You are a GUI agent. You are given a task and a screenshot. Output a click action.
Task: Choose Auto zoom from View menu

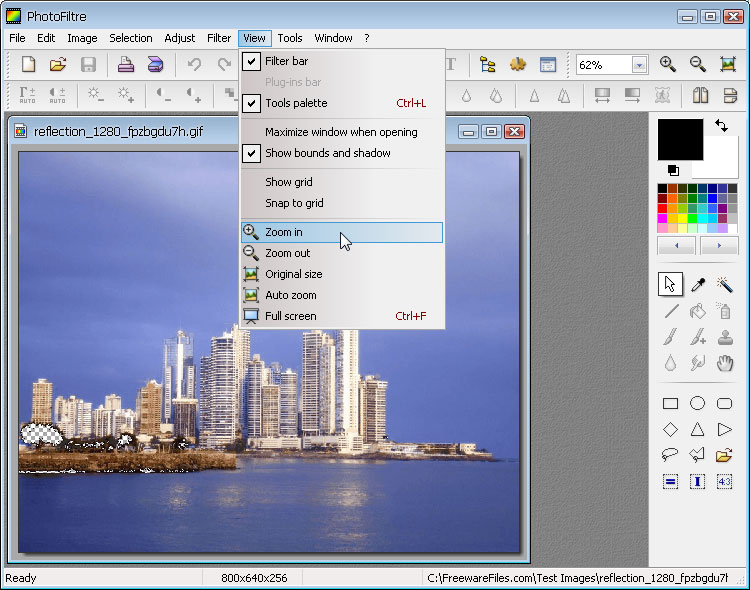coord(343,295)
